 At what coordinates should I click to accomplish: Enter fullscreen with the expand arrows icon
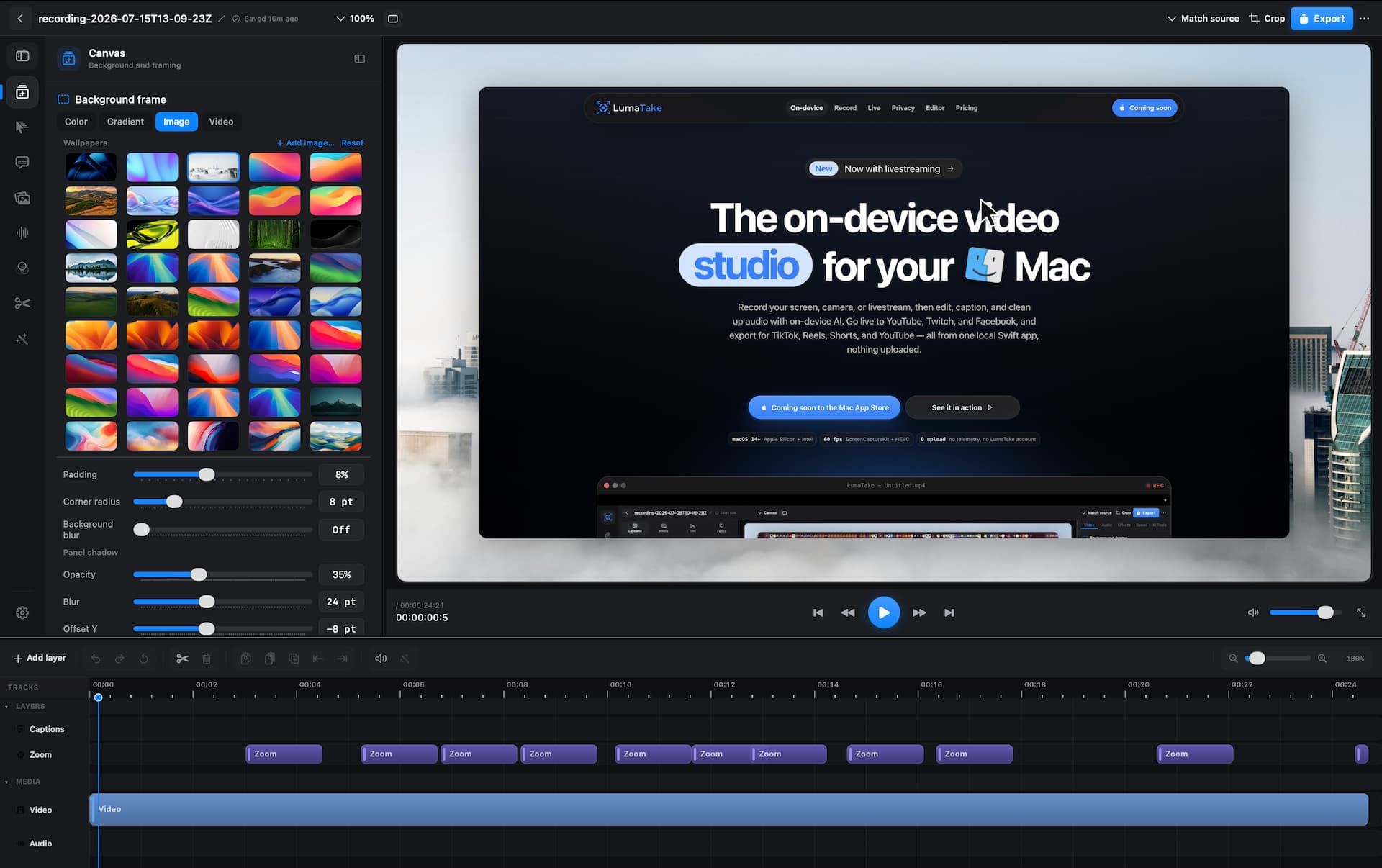tap(1361, 612)
